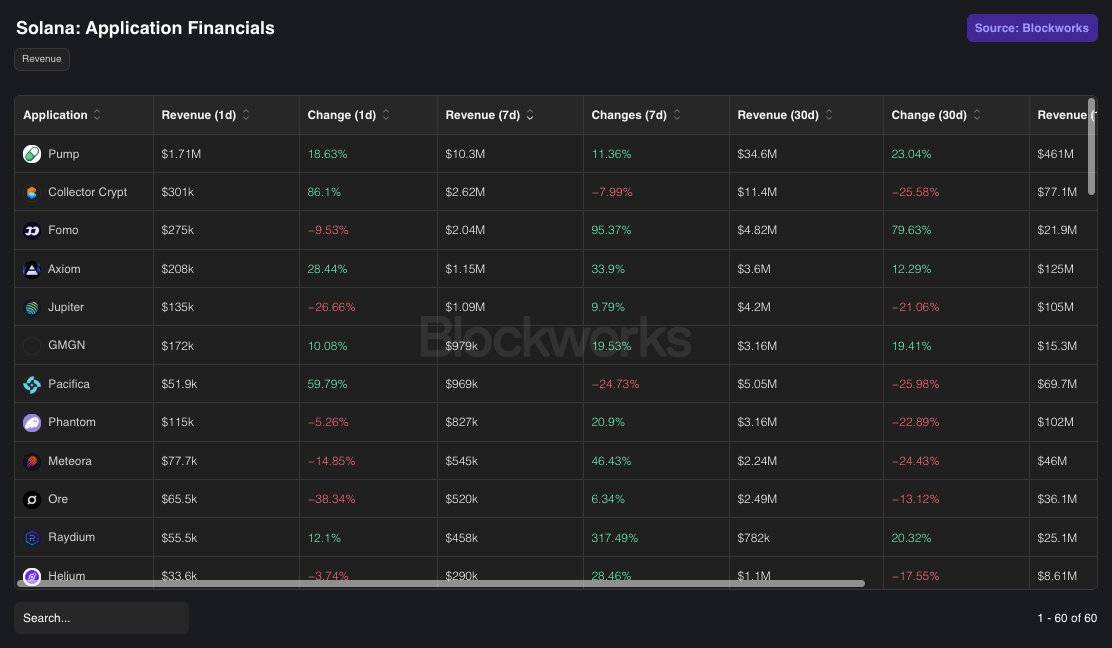Click Collector Crypt's -25.58% 30-day change
Screen dimensions: 1112x648
pyautogui.click(x=915, y=192)
